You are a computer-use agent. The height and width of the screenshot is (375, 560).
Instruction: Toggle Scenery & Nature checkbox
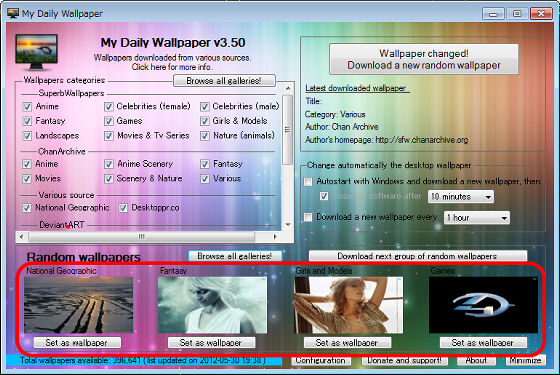(x=109, y=179)
